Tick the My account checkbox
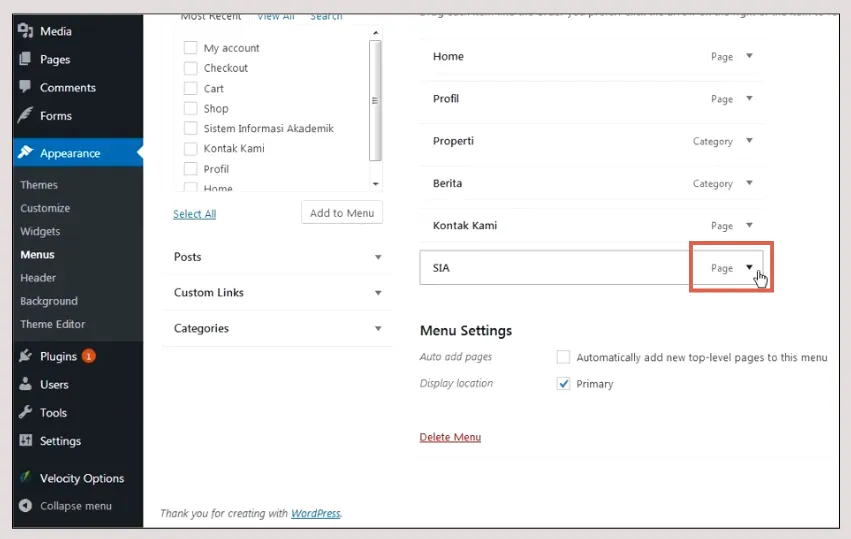The height and width of the screenshot is (539, 851). pos(190,48)
